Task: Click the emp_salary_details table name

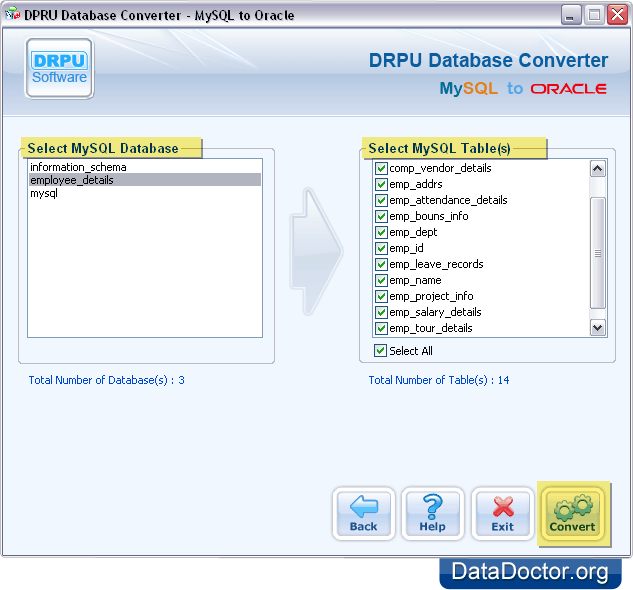Action: point(435,312)
